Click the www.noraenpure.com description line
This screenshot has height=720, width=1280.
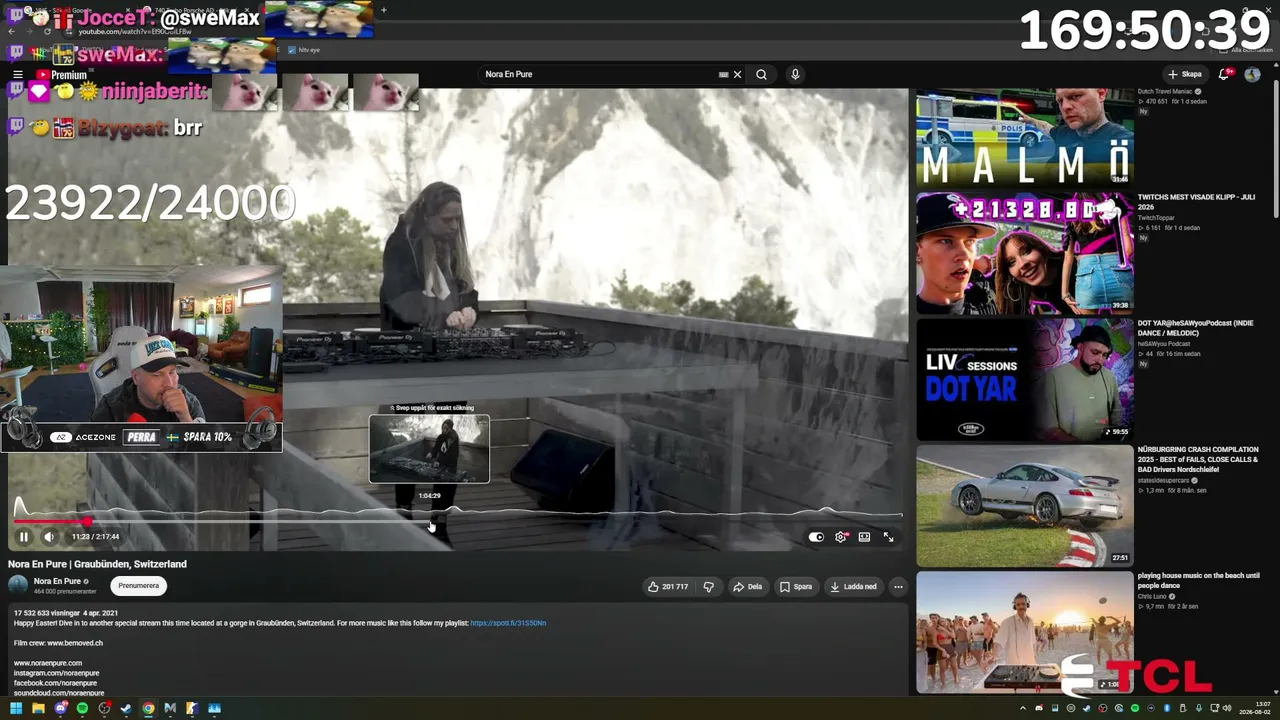point(48,663)
